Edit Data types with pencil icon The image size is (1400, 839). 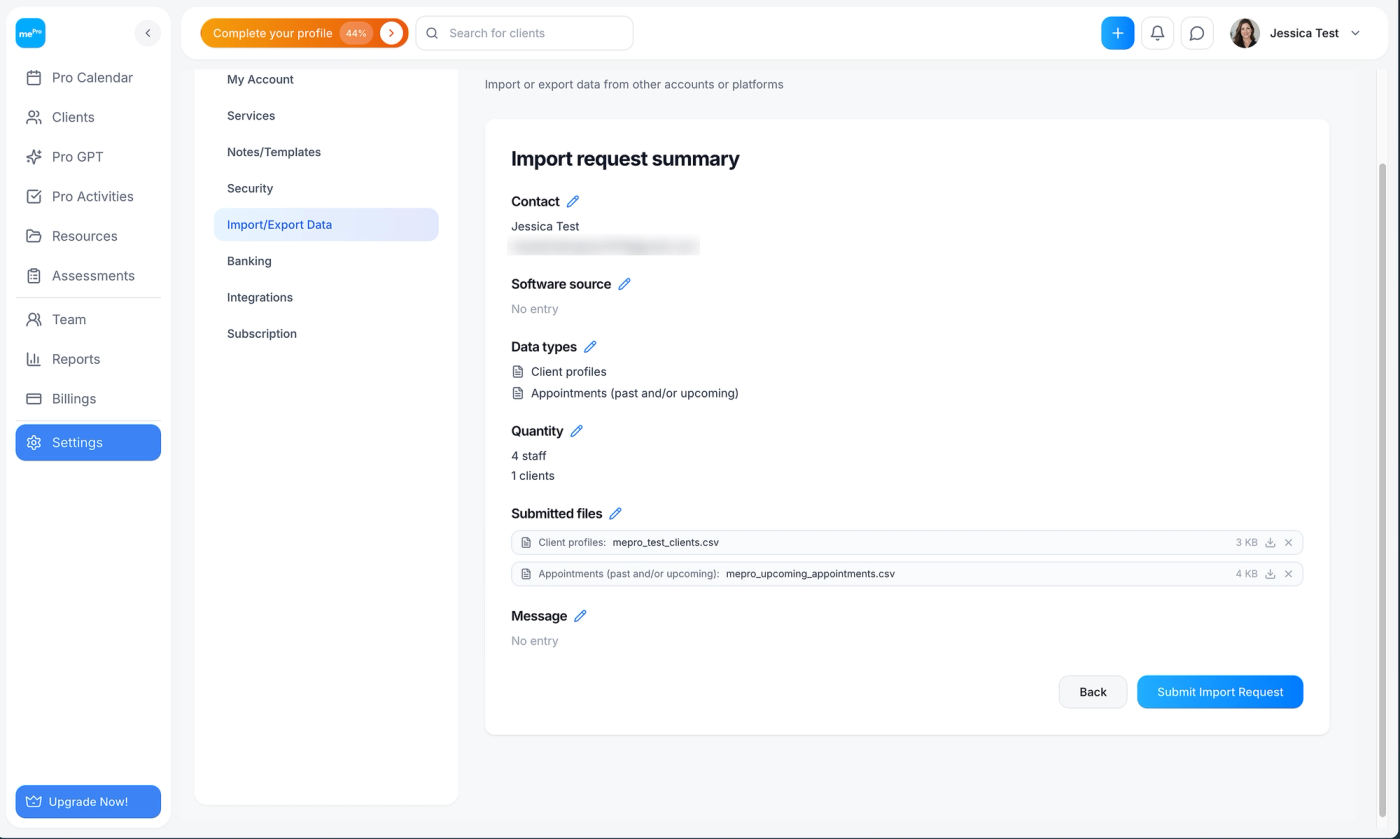[x=590, y=347]
